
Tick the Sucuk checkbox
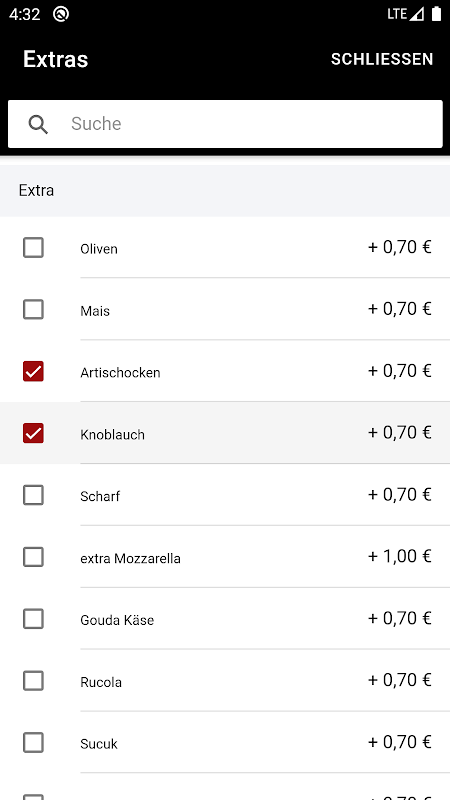[x=33, y=743]
